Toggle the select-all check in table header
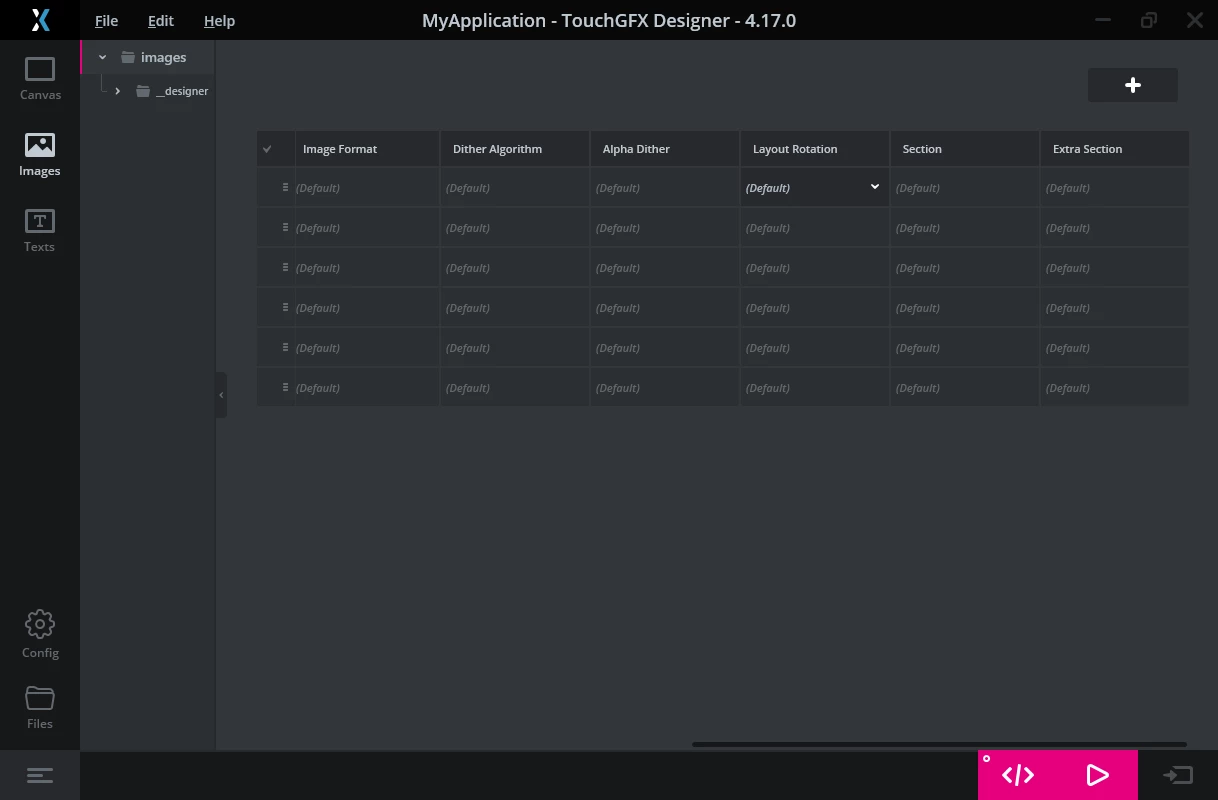Viewport: 1218px width, 800px height. point(267,149)
